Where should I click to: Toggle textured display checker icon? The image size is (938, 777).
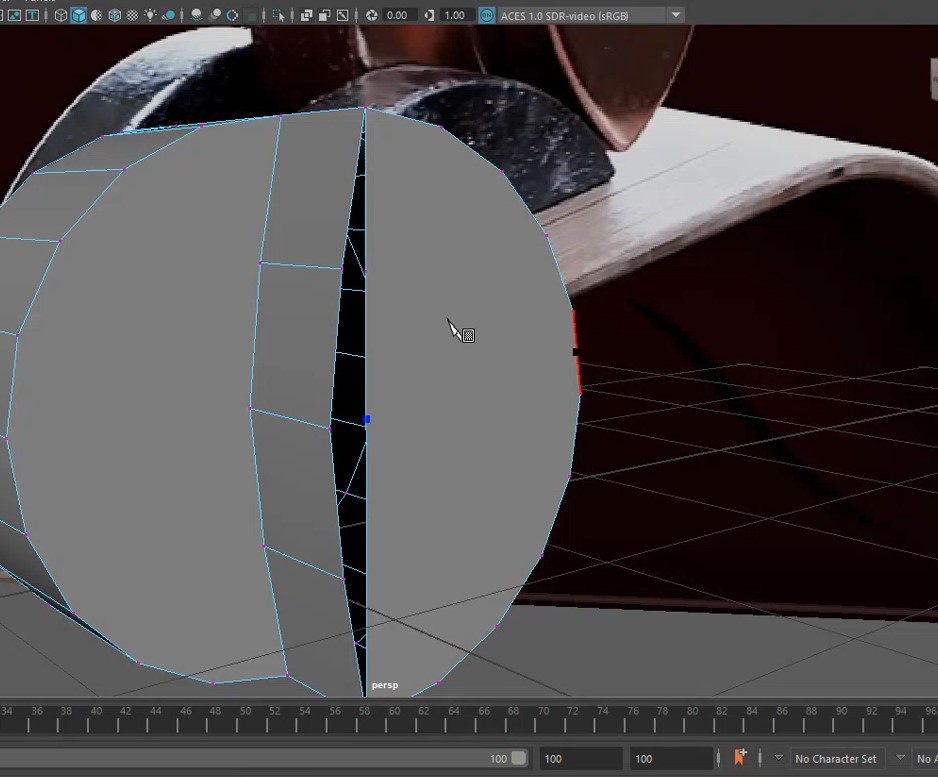click(x=132, y=15)
